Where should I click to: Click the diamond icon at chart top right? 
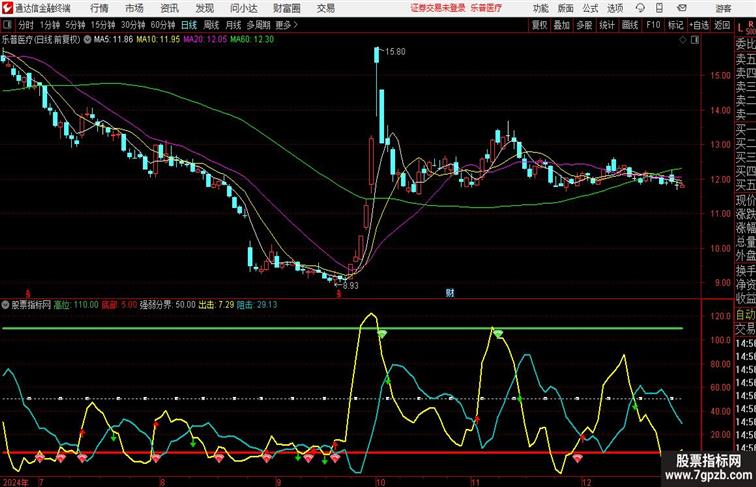point(683,40)
